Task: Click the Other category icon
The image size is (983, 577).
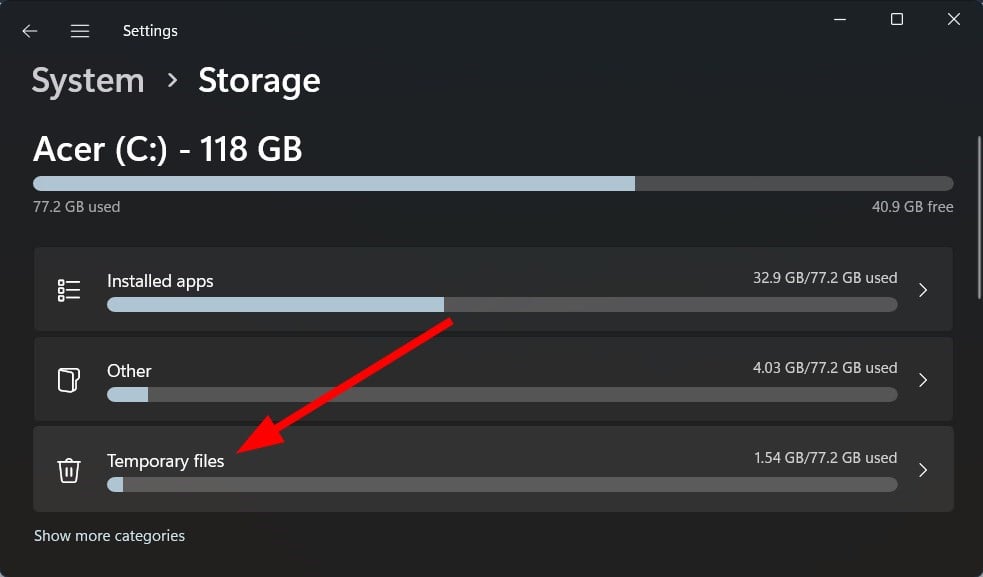Action: [68, 380]
